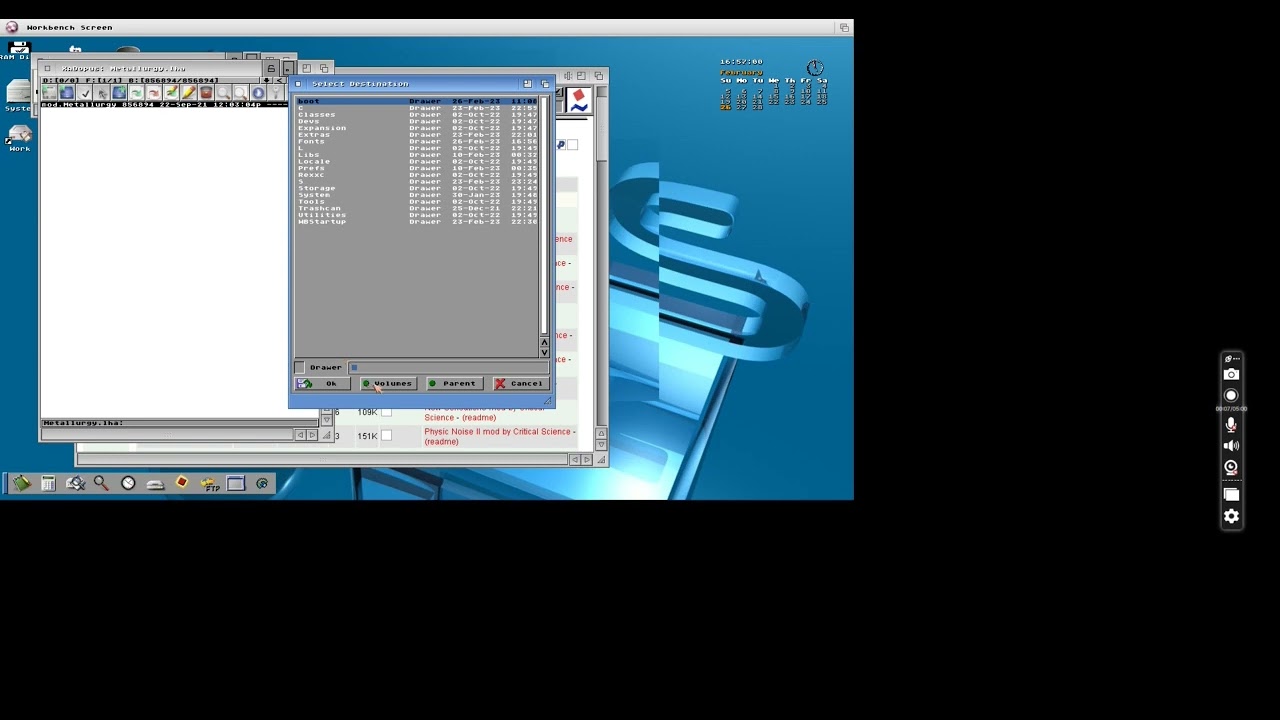Select the 'Locale' drawer row
The width and height of the screenshot is (1280, 720).
(418, 161)
